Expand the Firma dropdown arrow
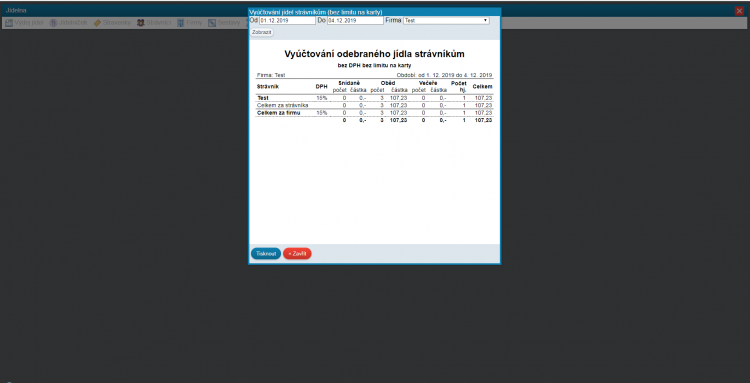This screenshot has width=750, height=383. (485, 21)
